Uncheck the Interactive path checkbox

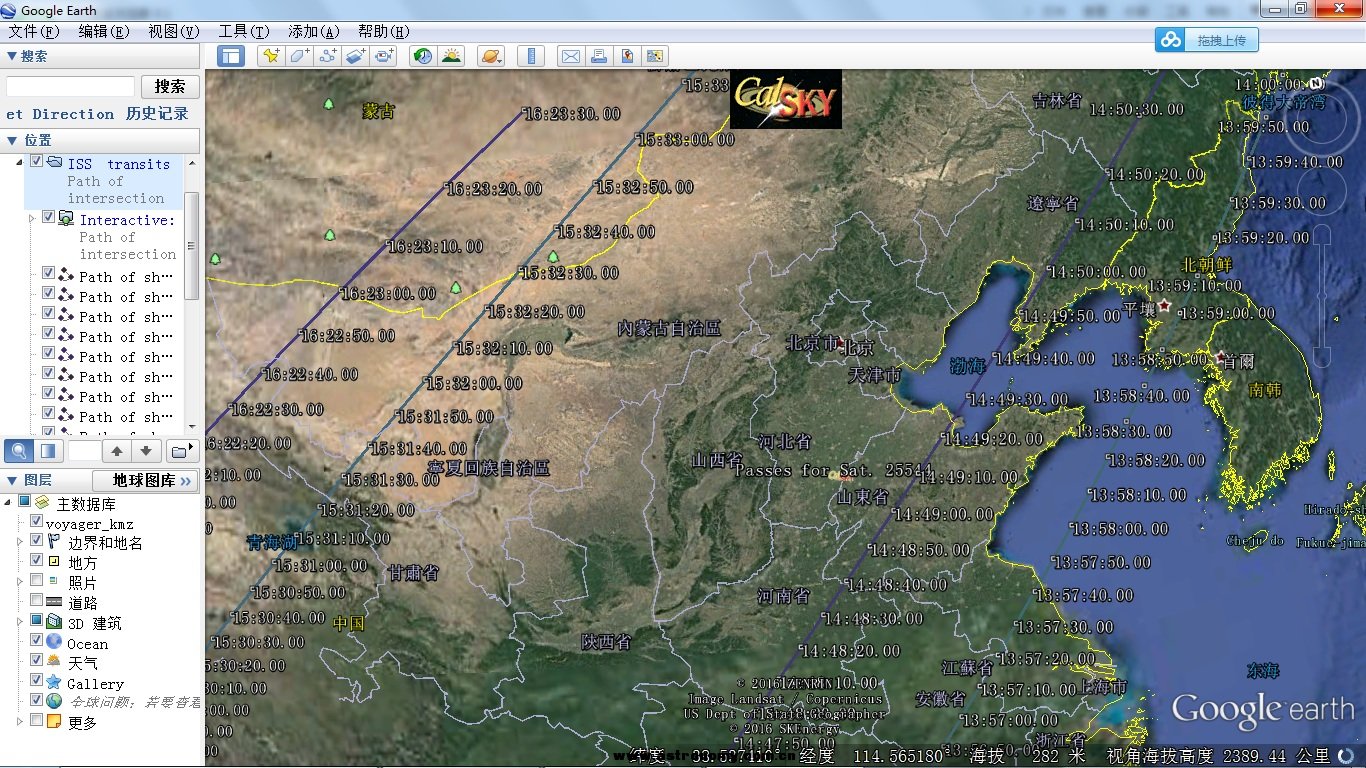[48, 217]
